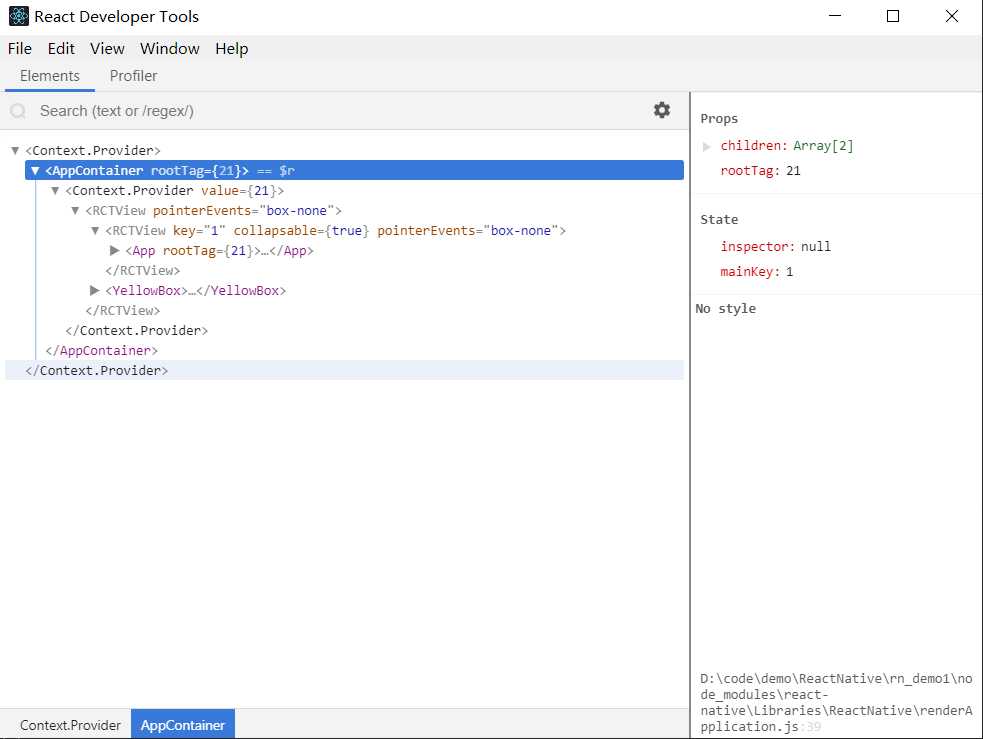The width and height of the screenshot is (983, 739).
Task: Open the Edit menu
Action: (61, 48)
